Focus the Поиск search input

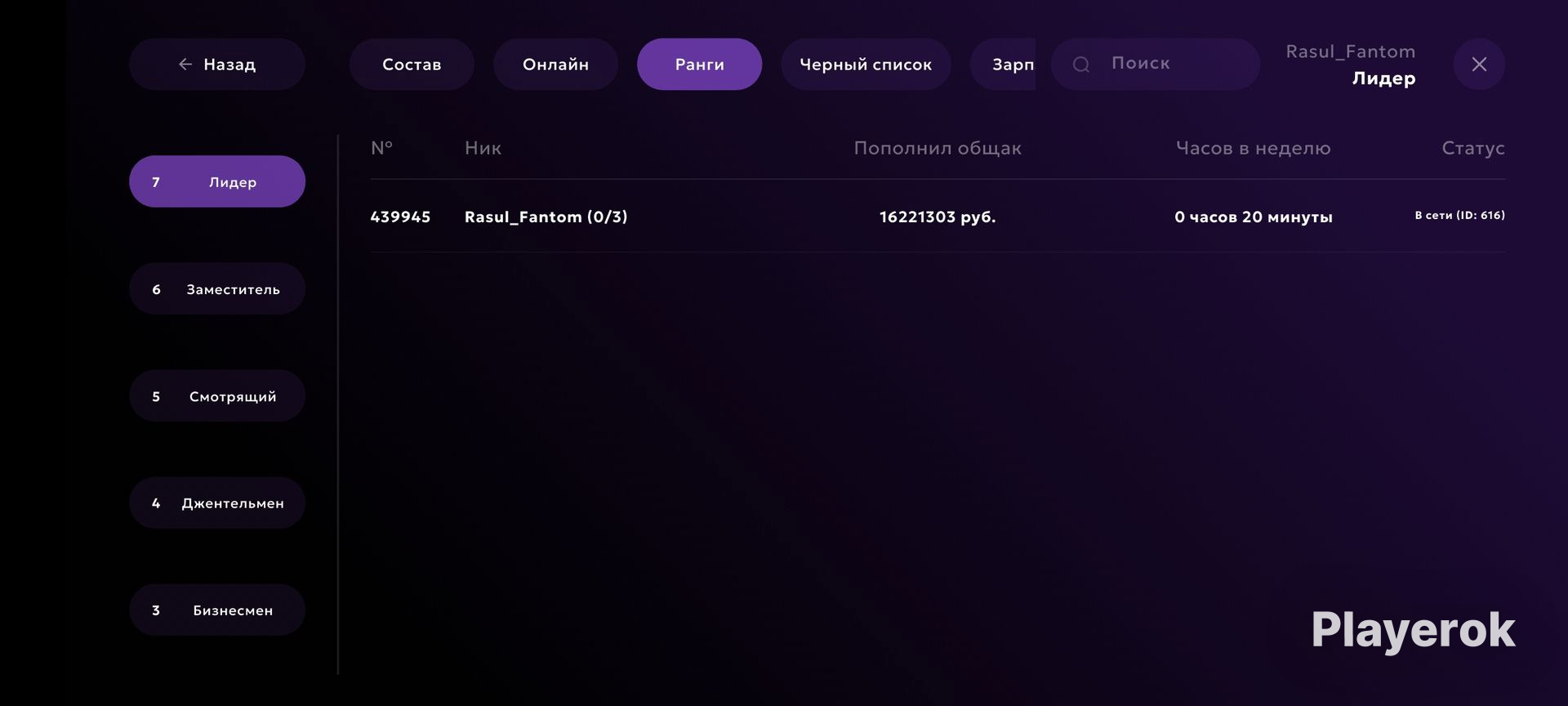pos(1155,64)
